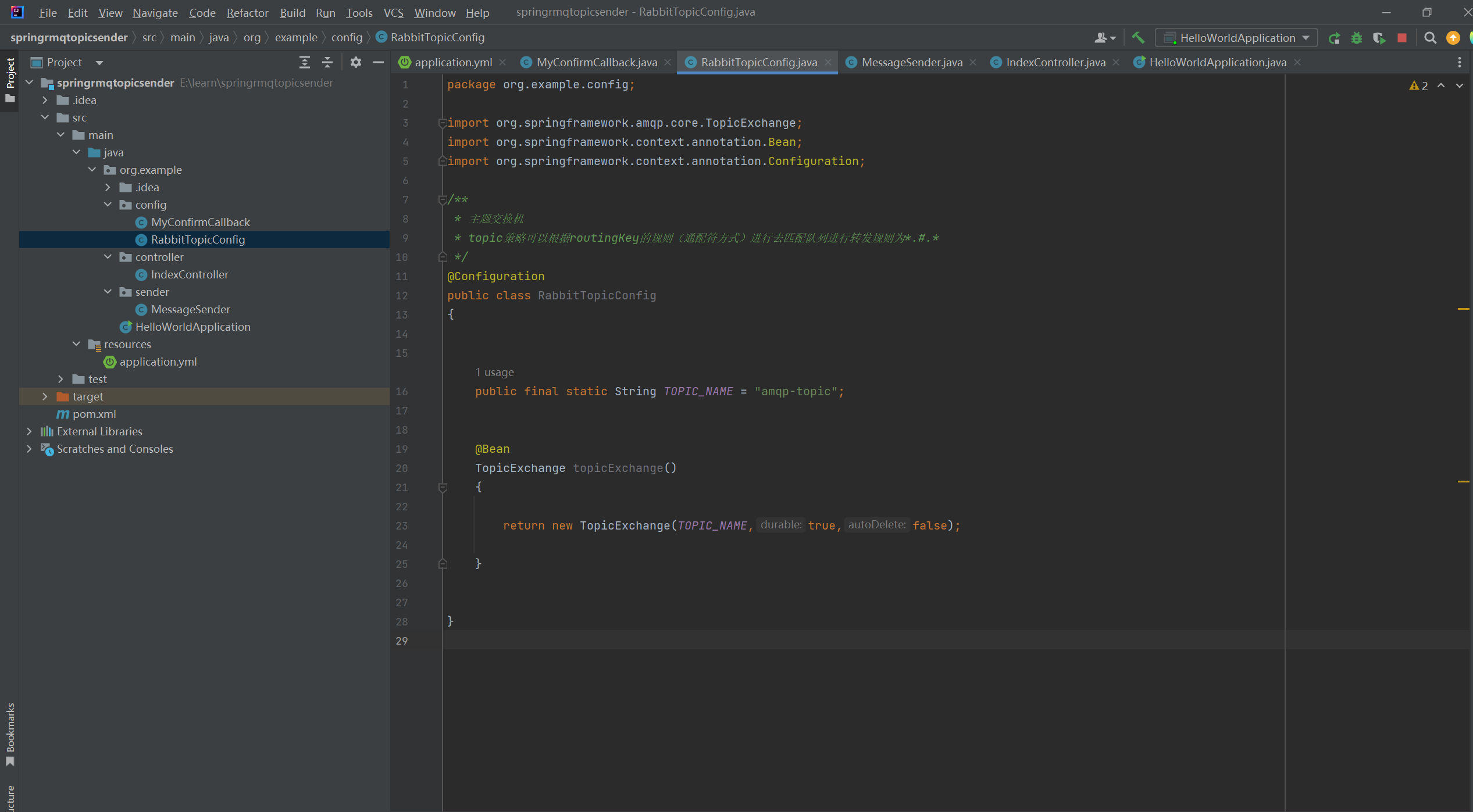Fold the topicExchange method body at line 21
This screenshot has width=1473, height=812.
[x=443, y=487]
